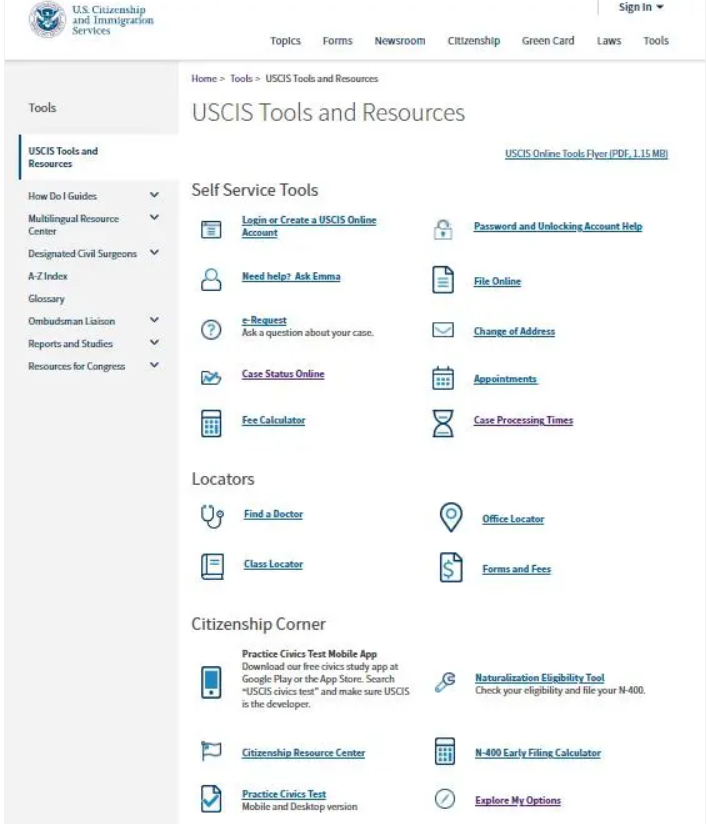Open the Forms menu

pyautogui.click(x=337, y=40)
